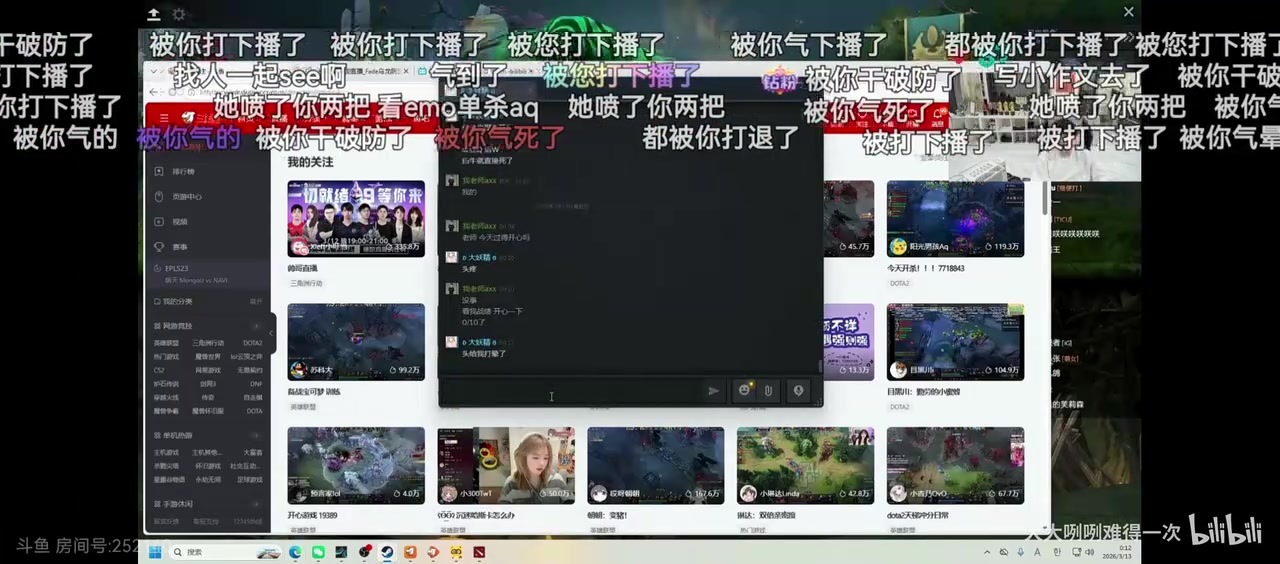
Task: Open the 小300TwT stream thumbnail
Action: [x=505, y=465]
